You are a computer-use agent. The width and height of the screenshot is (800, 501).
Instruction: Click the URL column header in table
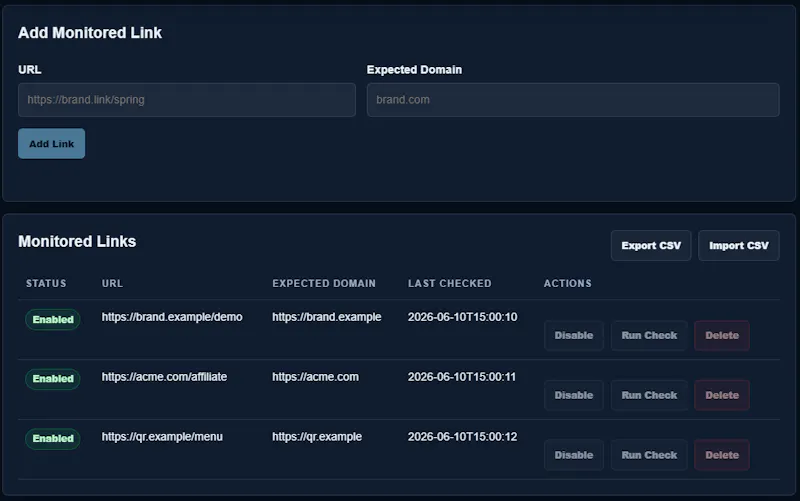coord(112,283)
